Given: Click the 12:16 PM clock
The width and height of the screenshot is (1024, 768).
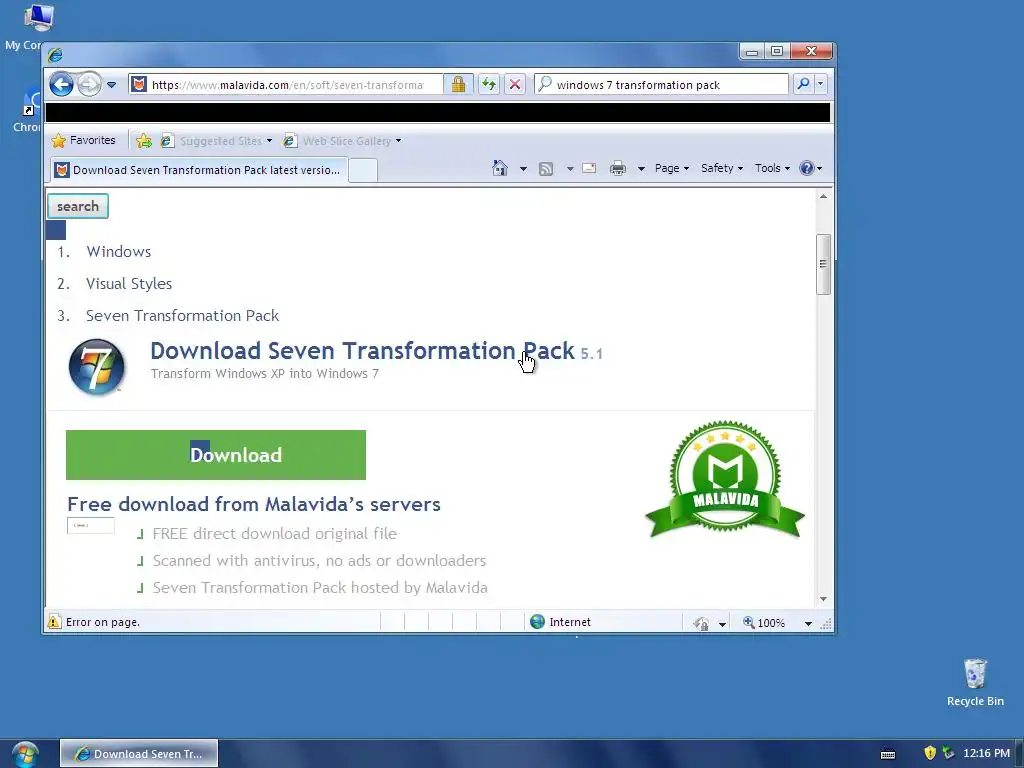Looking at the screenshot, I should [x=986, y=753].
